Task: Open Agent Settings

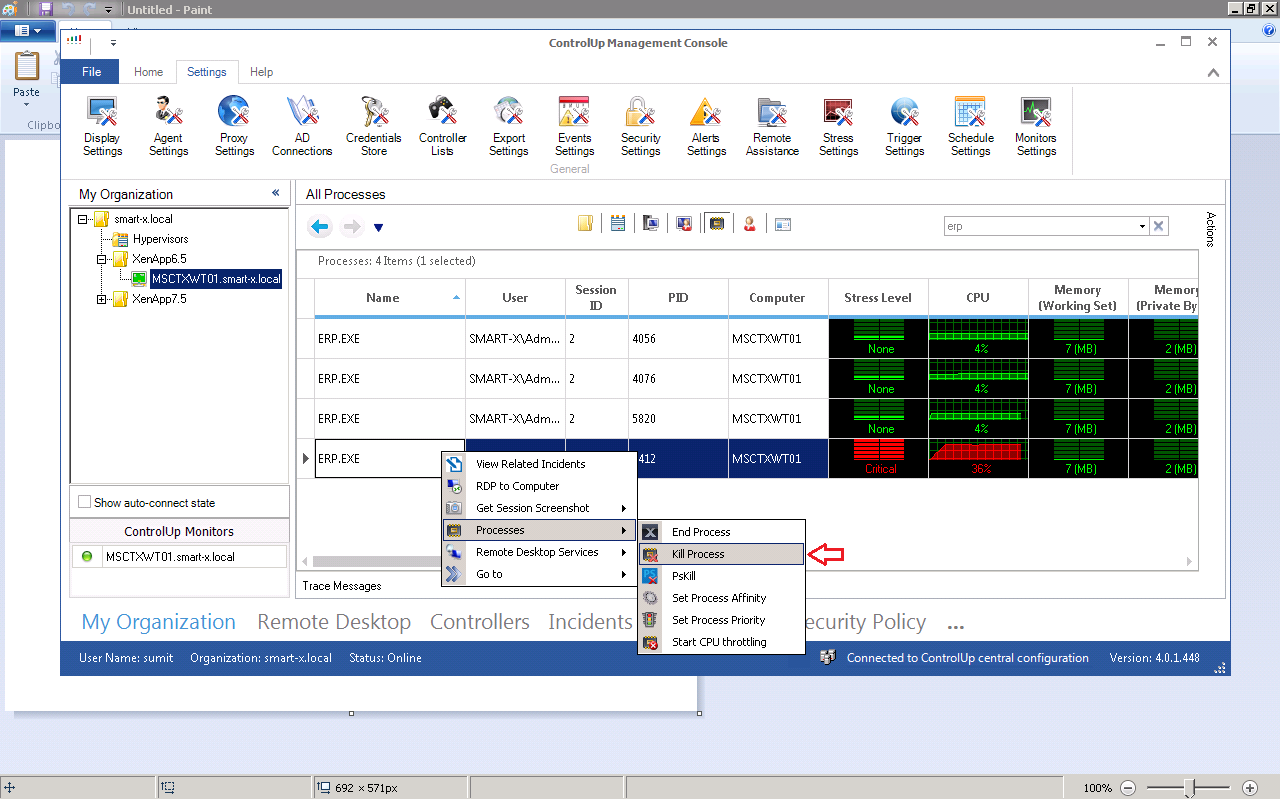Action: coord(168,126)
